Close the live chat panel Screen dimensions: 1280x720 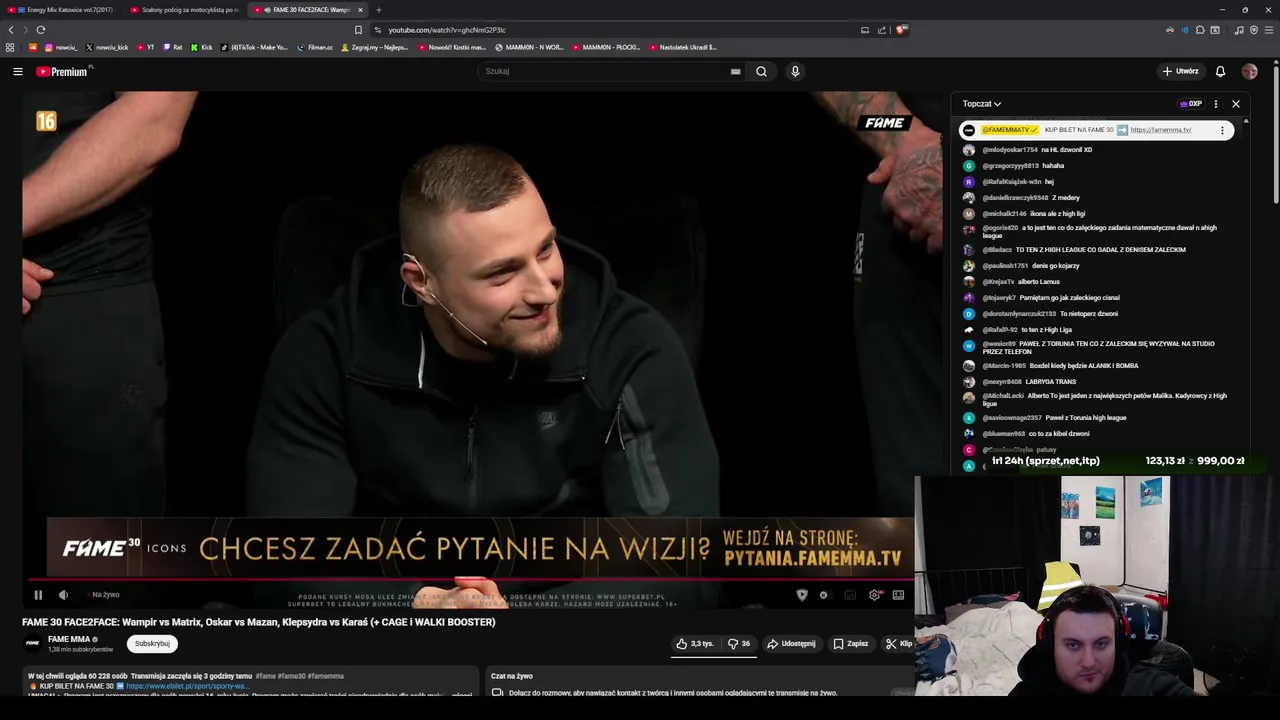tap(1236, 104)
